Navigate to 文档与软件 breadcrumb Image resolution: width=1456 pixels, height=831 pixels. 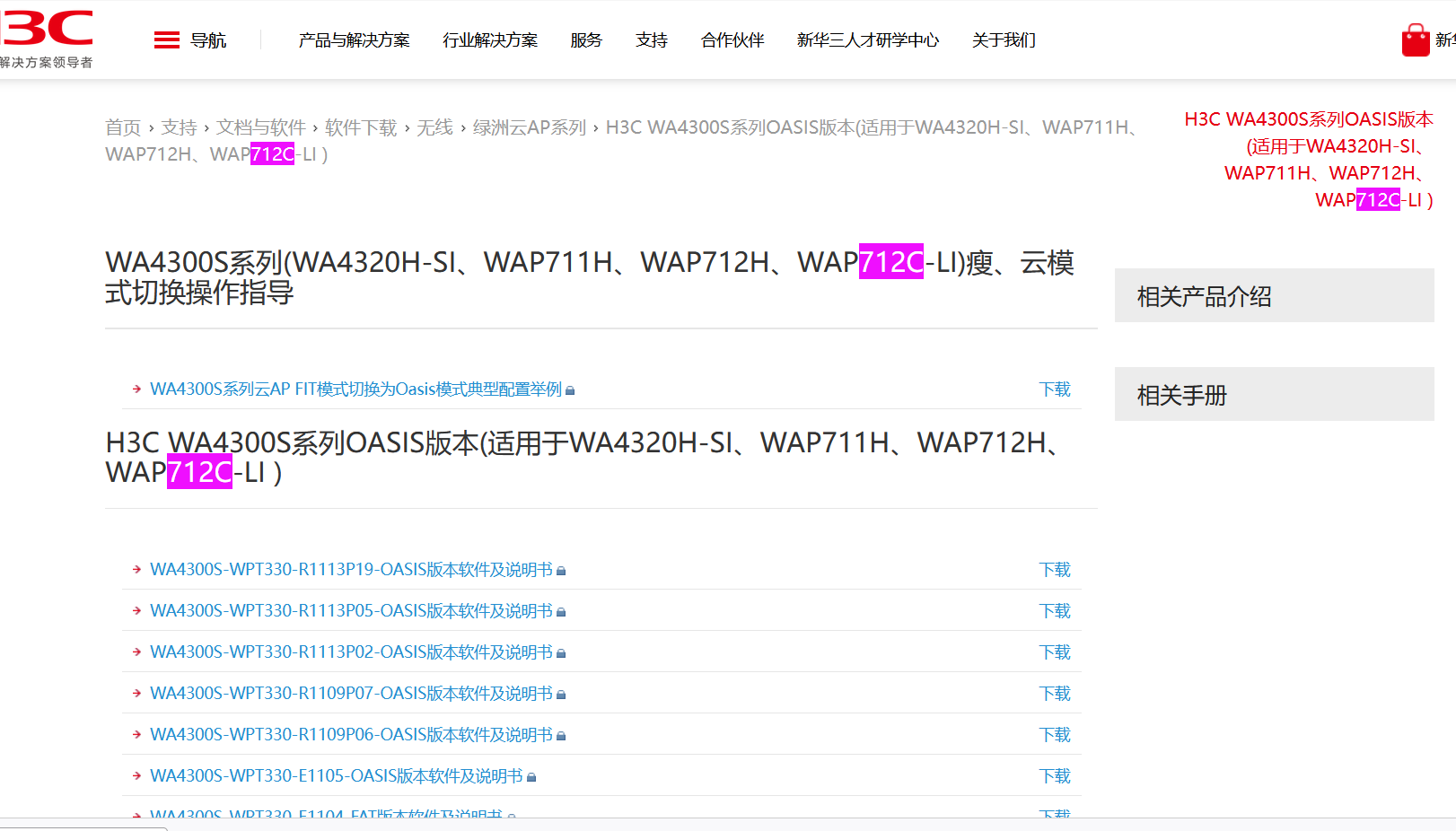[x=261, y=127]
